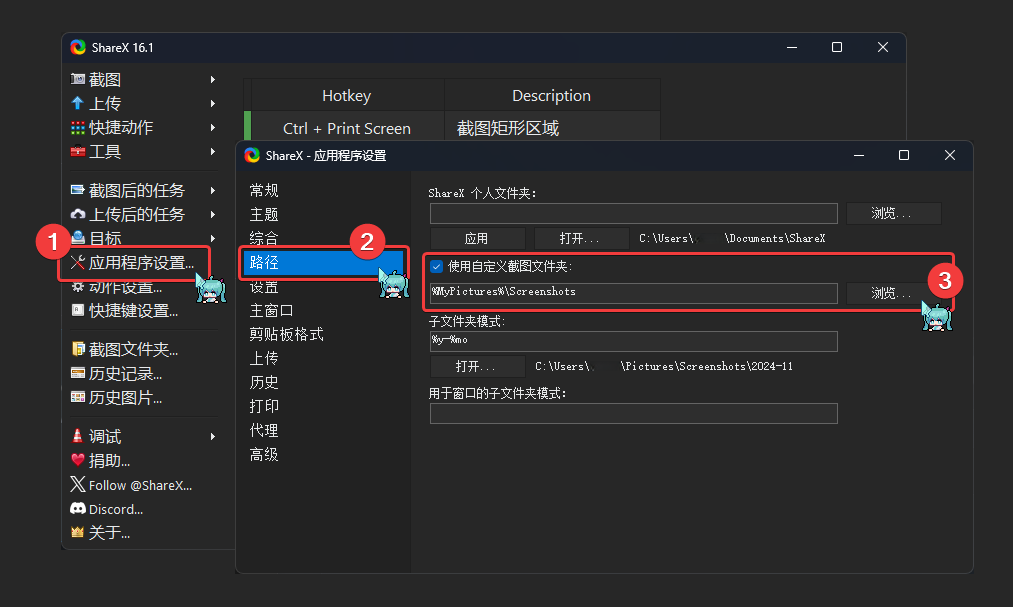Toggle the 使用自定义截图文件夹 checkbox

[437, 267]
